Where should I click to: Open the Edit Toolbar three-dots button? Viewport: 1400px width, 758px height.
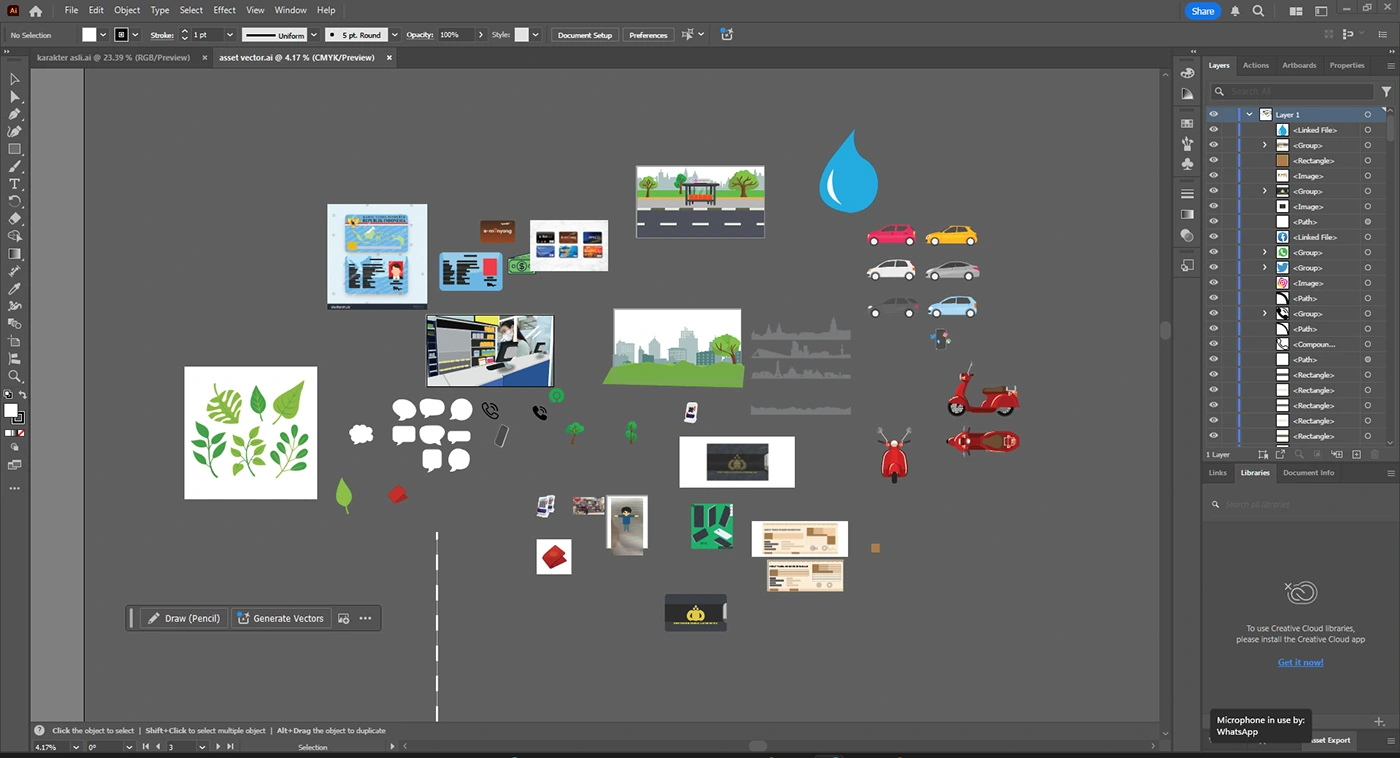pos(15,488)
